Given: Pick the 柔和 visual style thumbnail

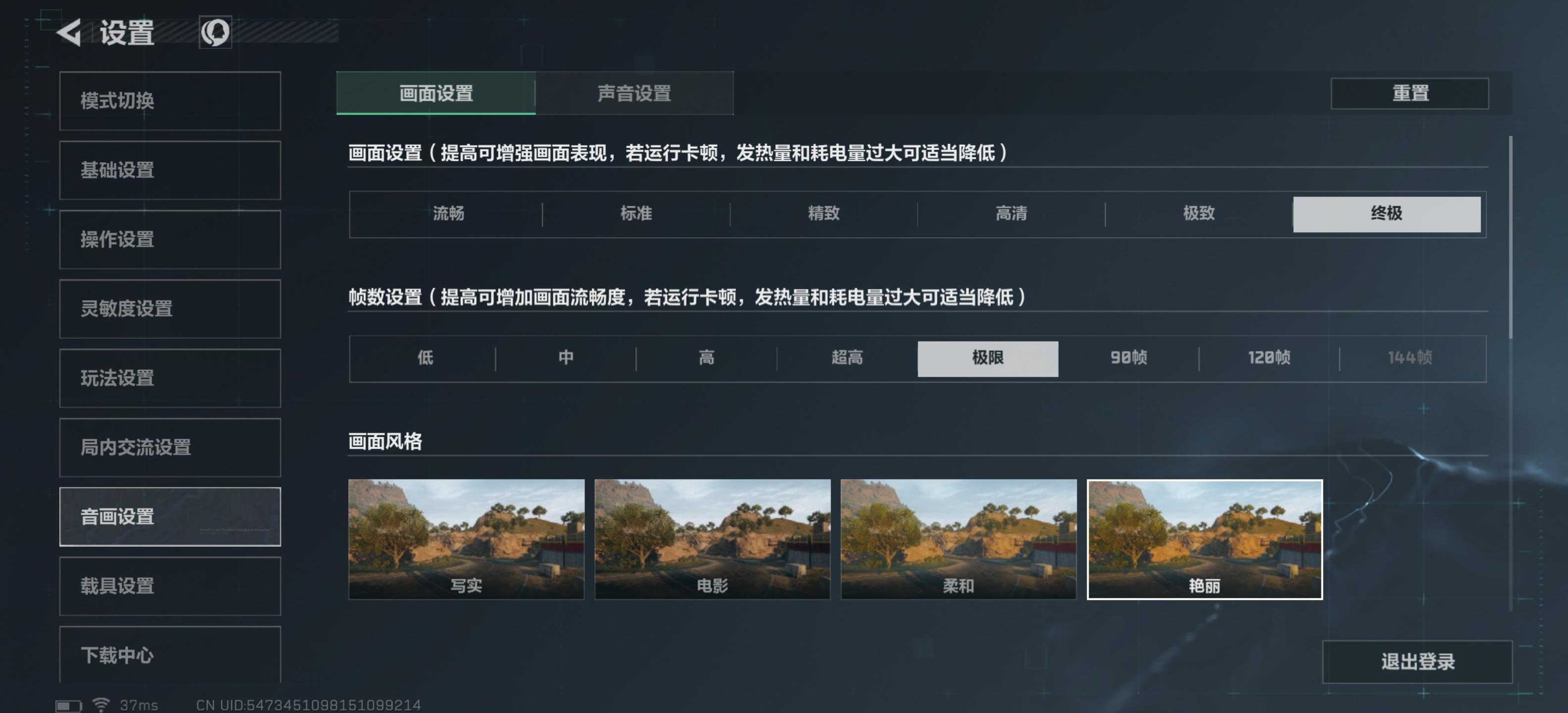Looking at the screenshot, I should click(x=959, y=540).
